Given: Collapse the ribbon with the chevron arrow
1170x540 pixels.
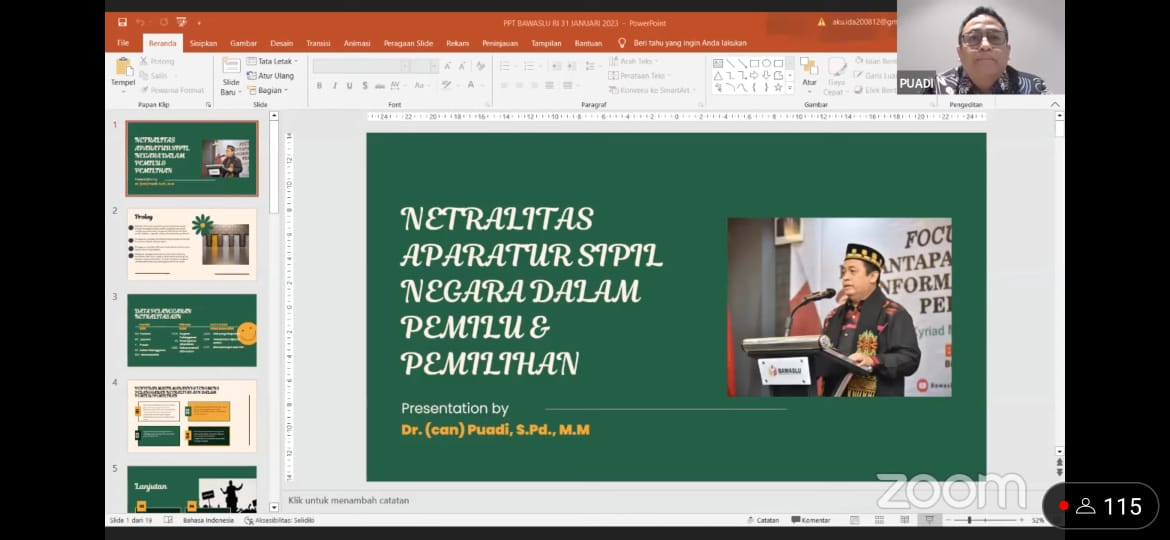Looking at the screenshot, I should tap(1055, 104).
